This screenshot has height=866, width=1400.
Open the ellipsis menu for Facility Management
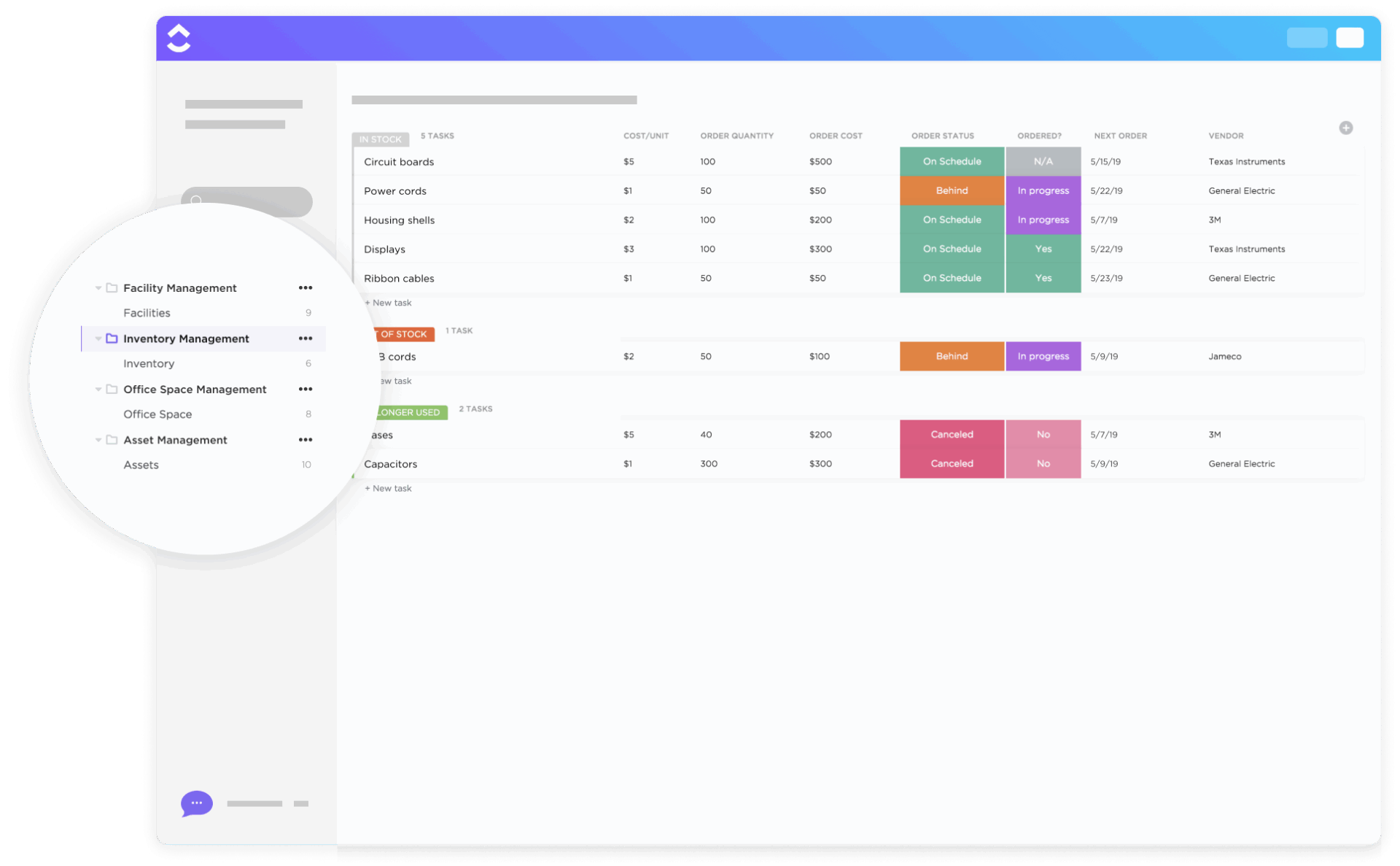(306, 287)
